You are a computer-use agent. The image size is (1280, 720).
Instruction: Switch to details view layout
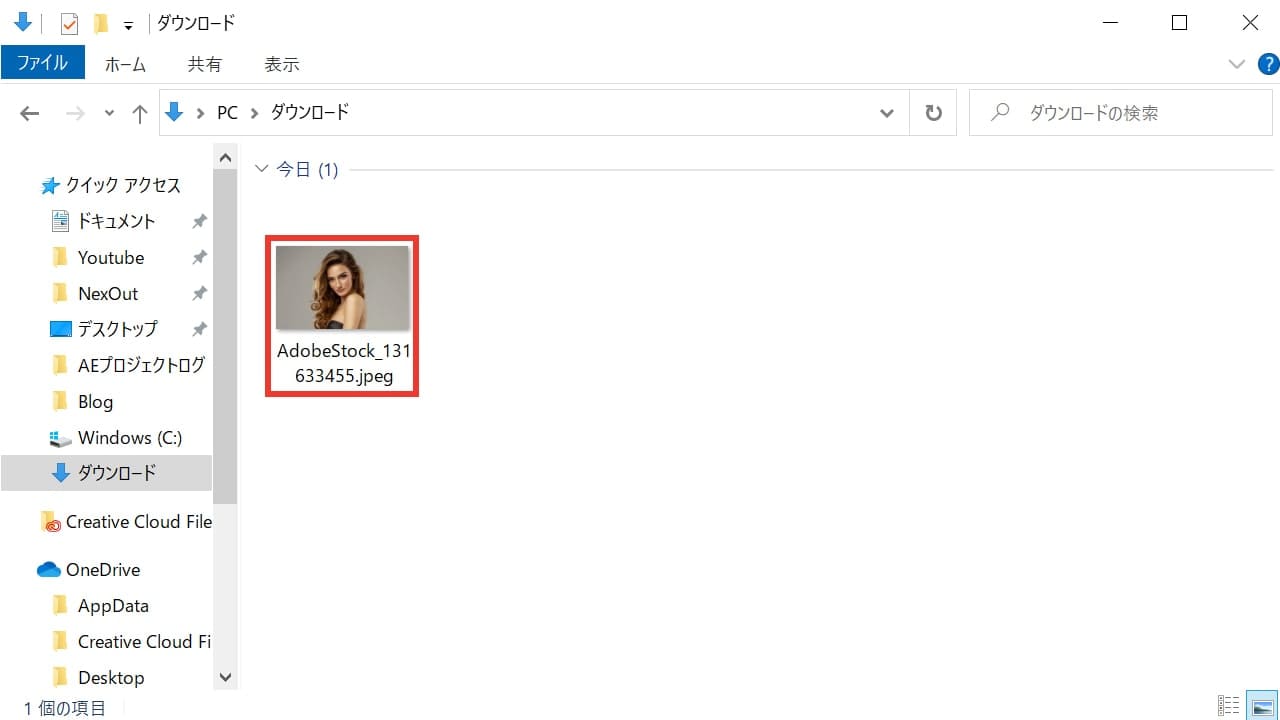click(1229, 706)
